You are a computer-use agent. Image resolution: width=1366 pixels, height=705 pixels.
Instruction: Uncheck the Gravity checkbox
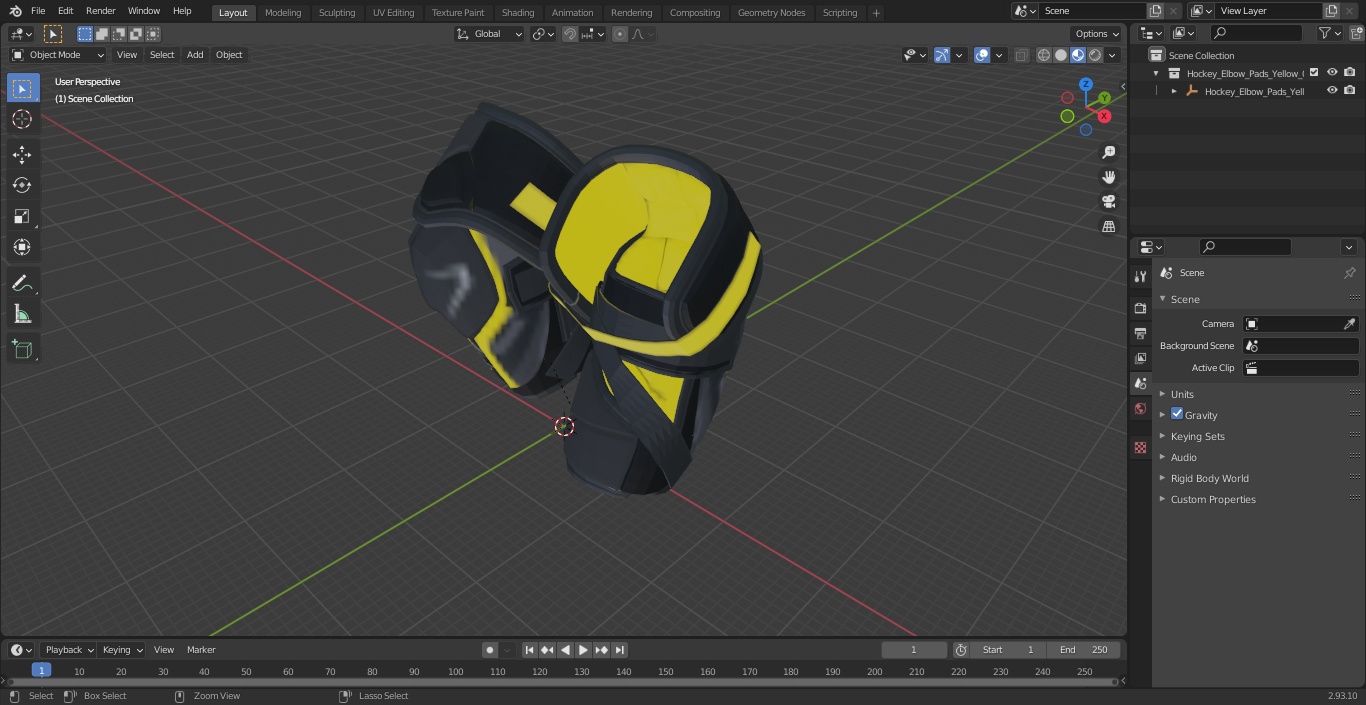click(1177, 414)
